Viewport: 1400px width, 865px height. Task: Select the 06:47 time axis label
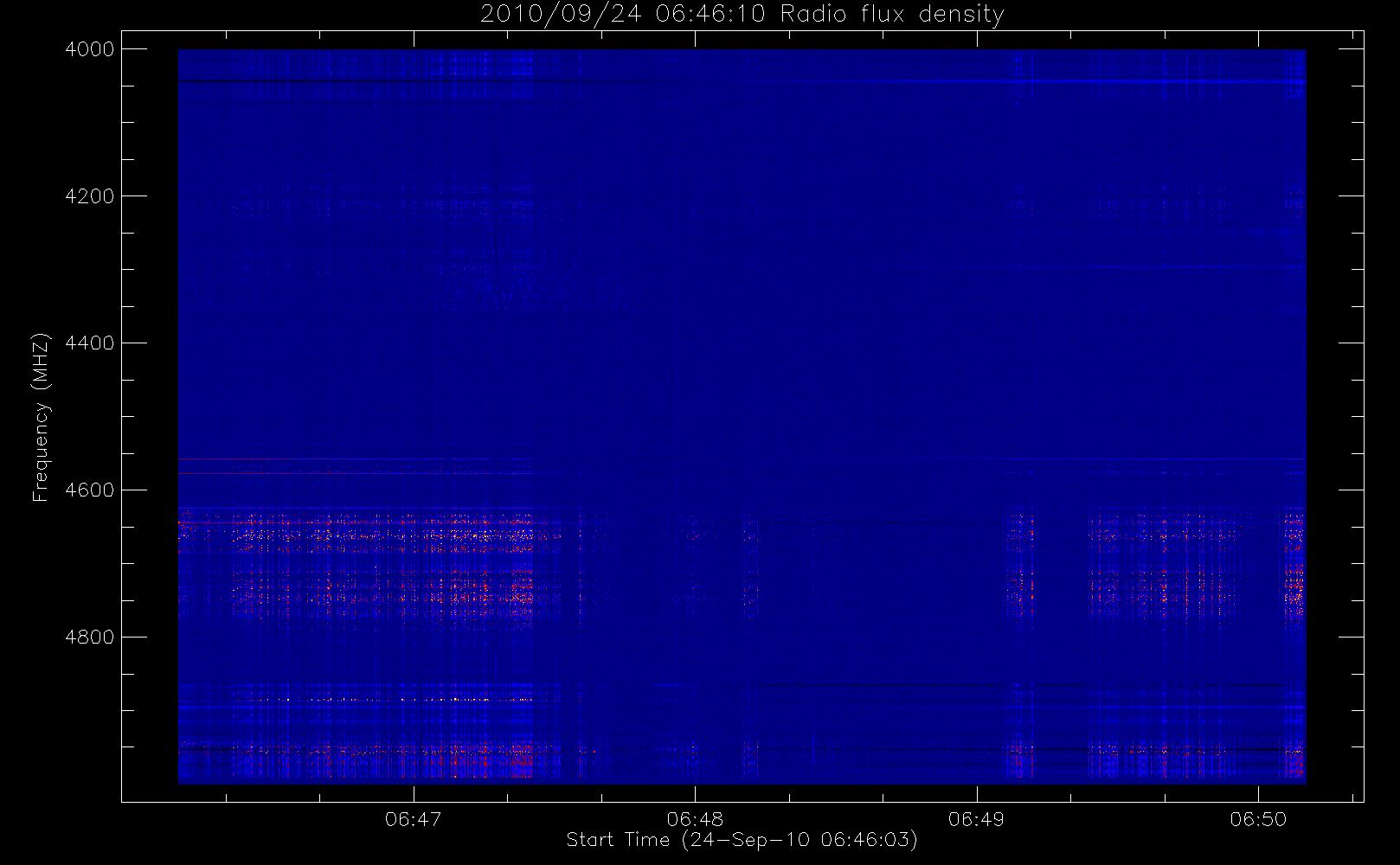pos(413,819)
